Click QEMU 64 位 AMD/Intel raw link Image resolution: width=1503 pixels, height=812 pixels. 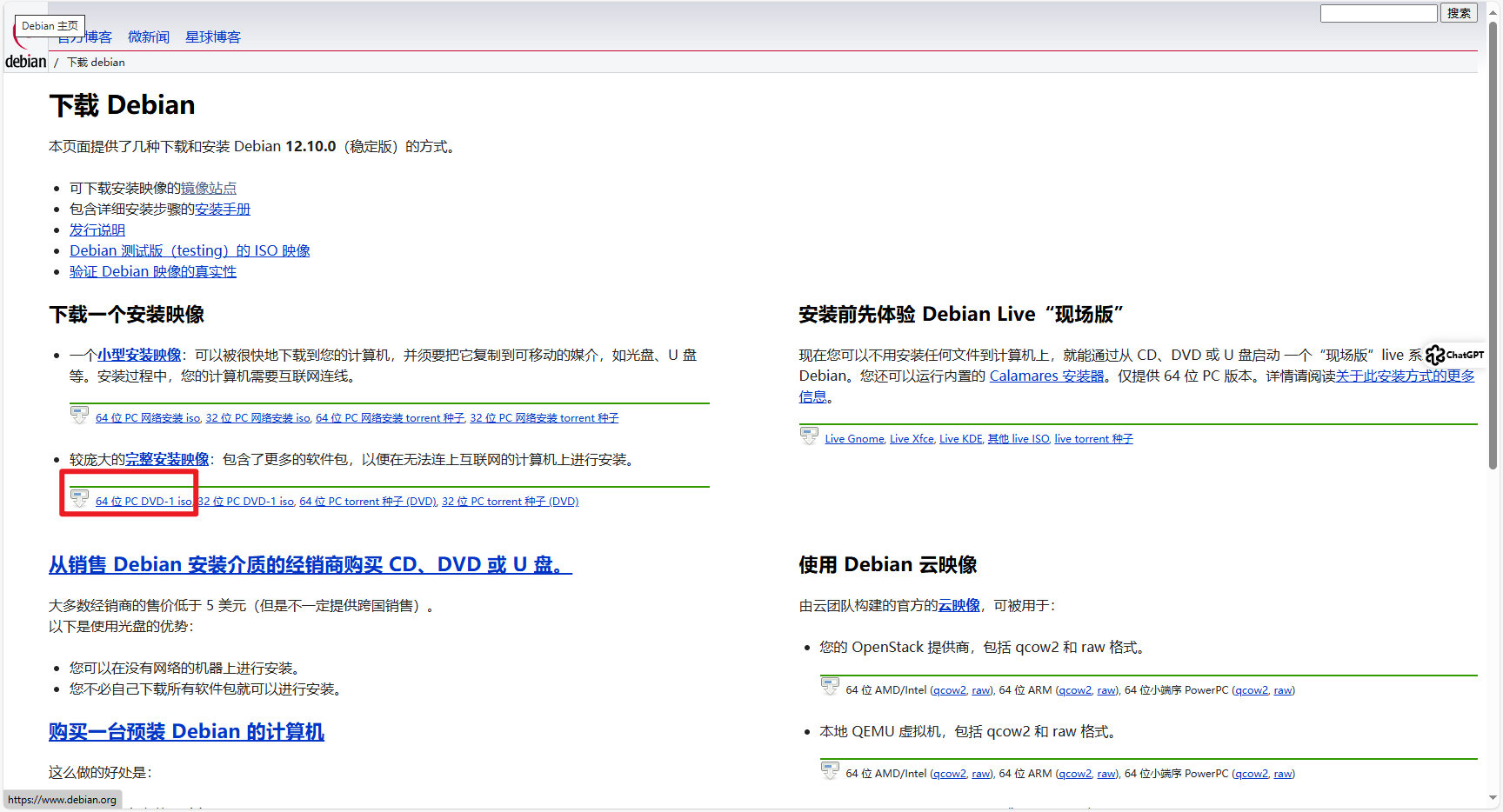click(981, 774)
